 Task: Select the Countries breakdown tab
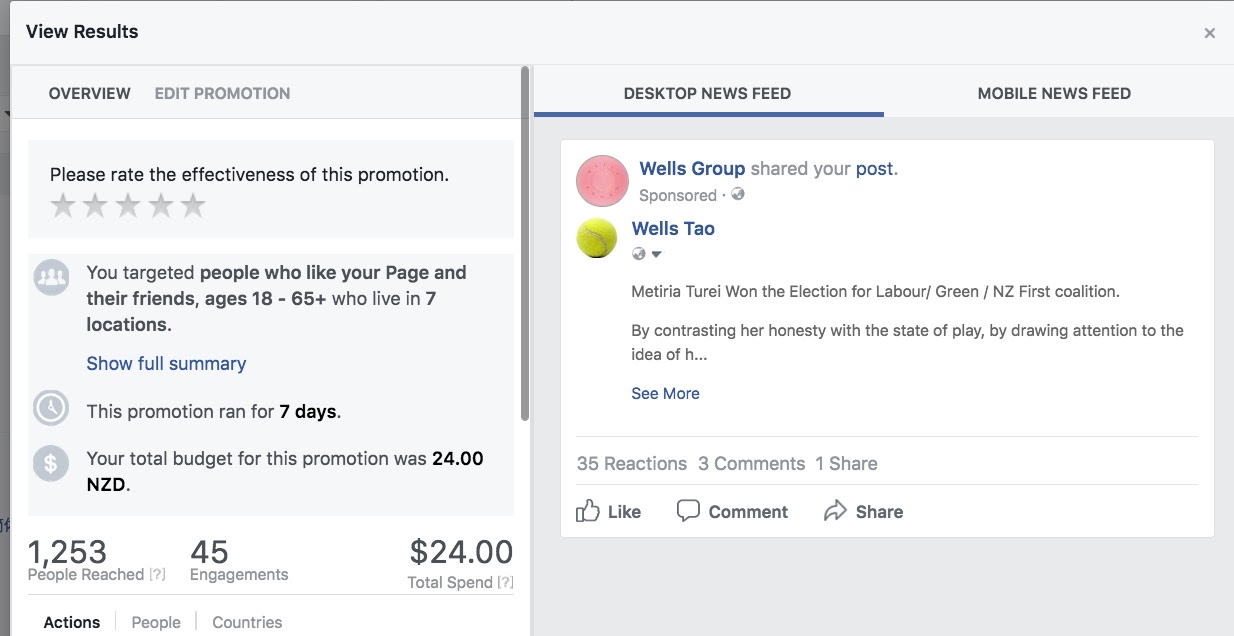click(x=247, y=622)
